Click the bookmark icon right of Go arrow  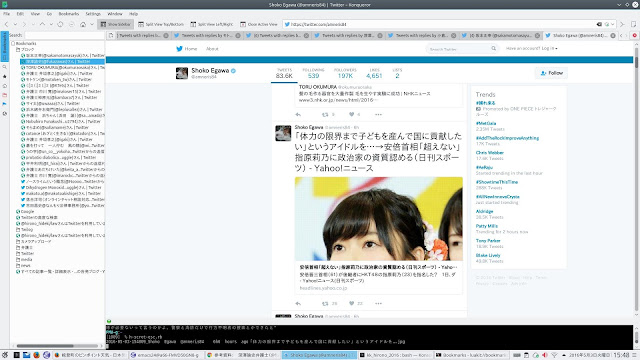[633, 24]
